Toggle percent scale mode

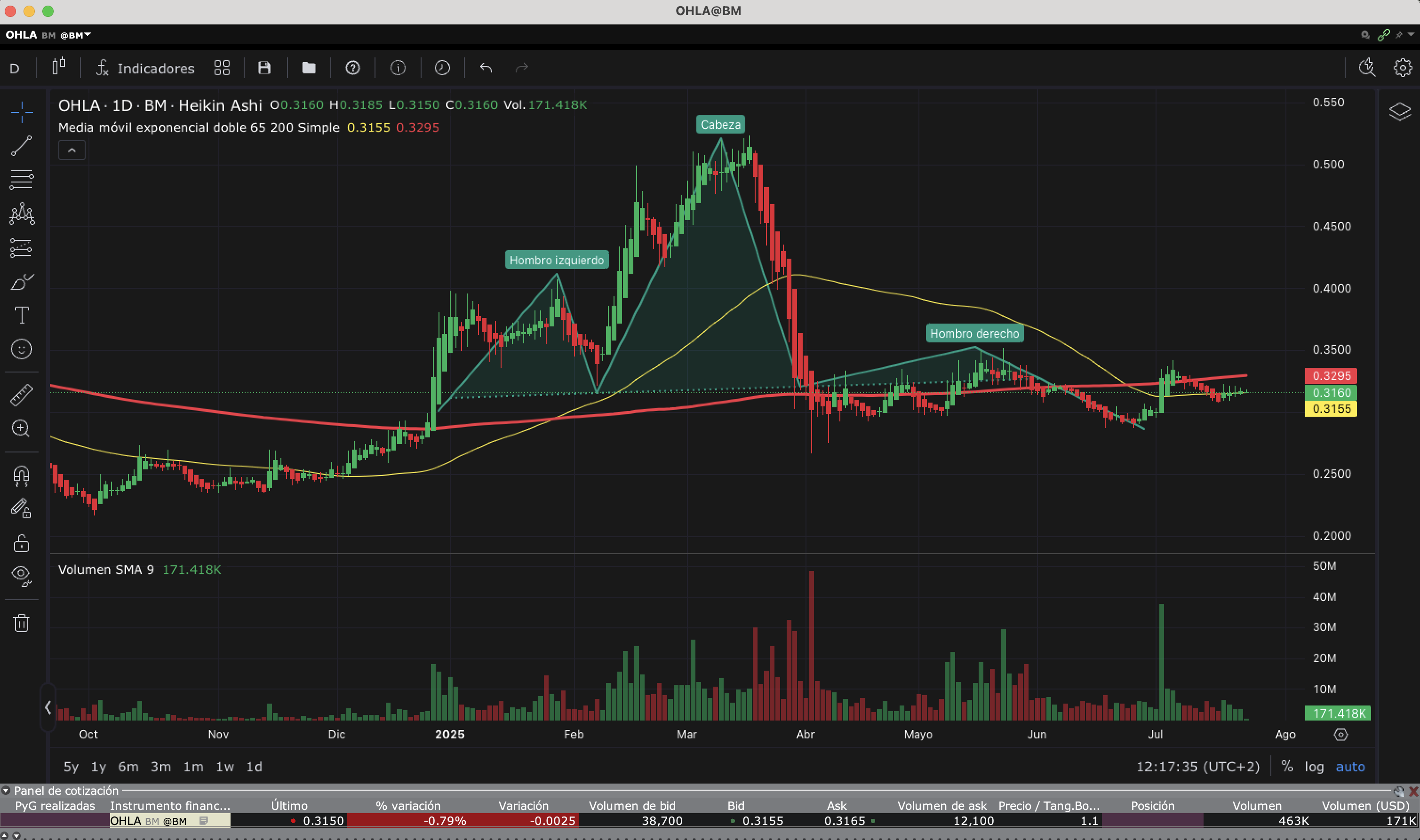point(1287,767)
